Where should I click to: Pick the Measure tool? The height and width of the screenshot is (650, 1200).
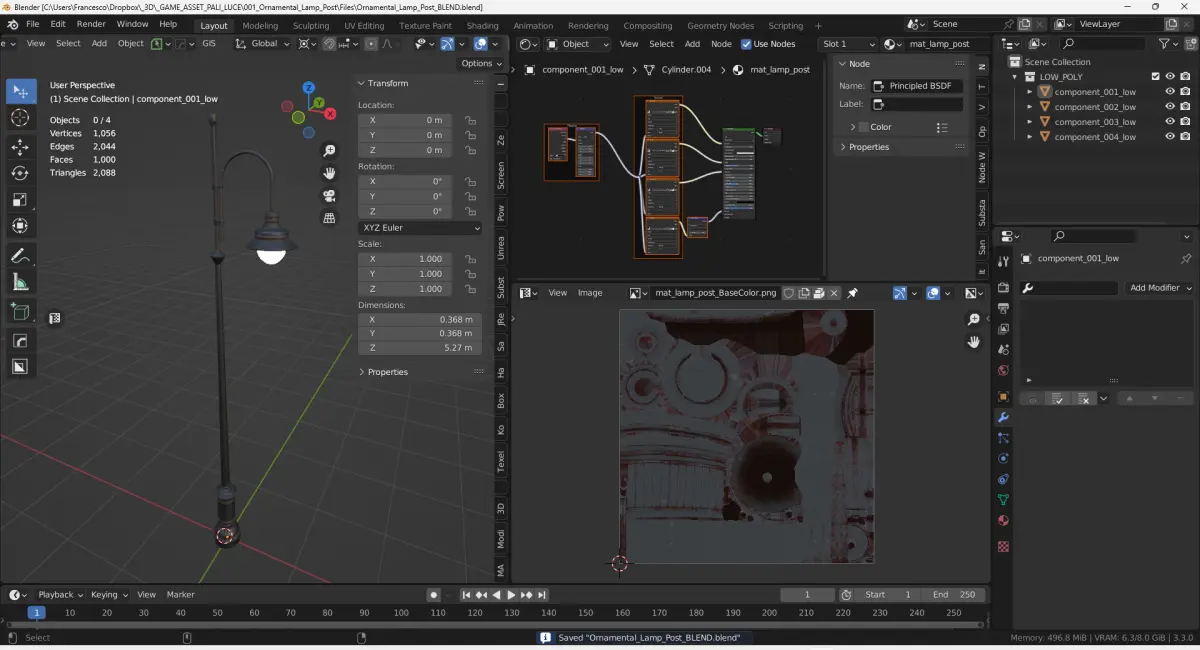[x=20, y=283]
